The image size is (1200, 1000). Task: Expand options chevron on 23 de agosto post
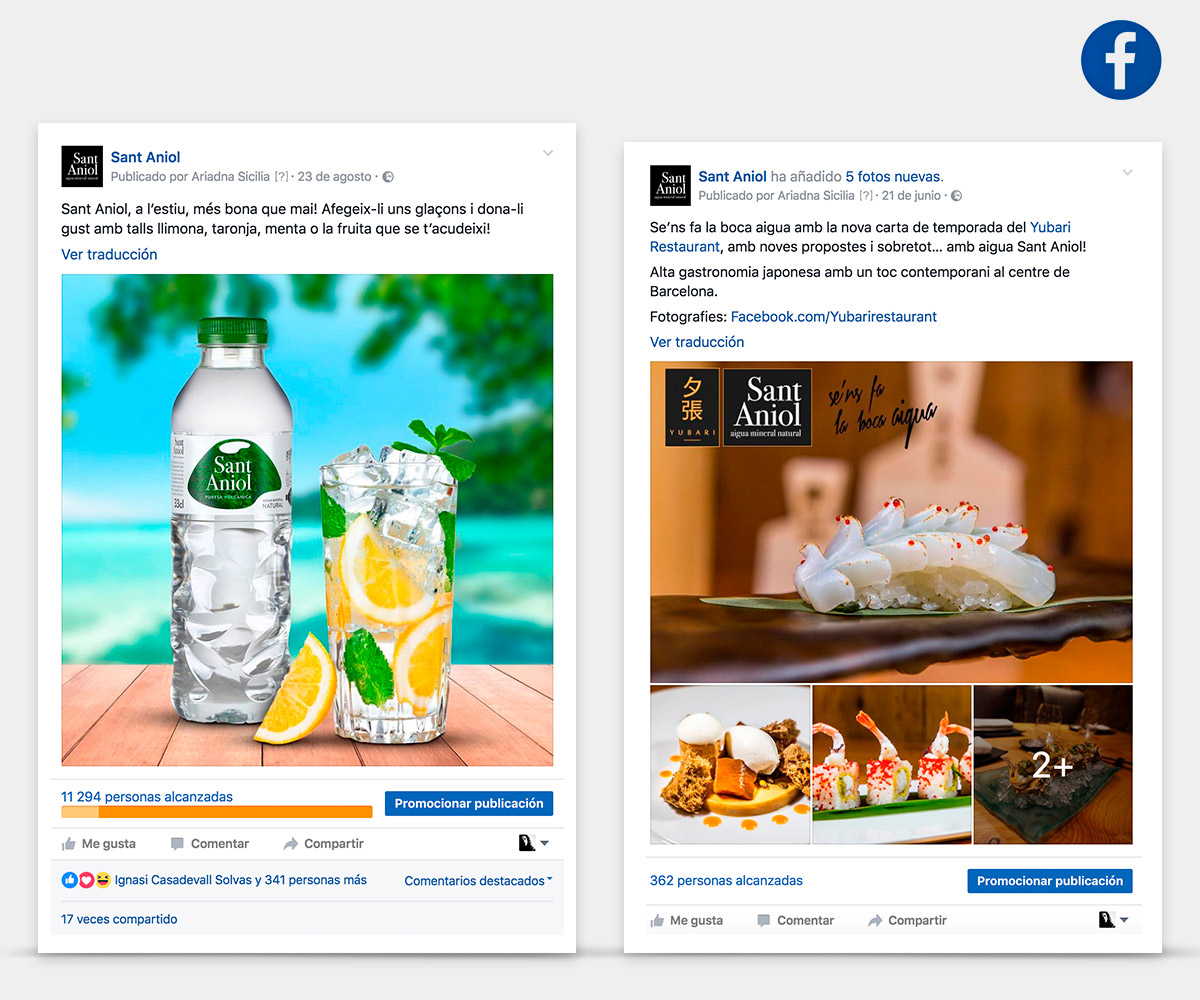[548, 153]
